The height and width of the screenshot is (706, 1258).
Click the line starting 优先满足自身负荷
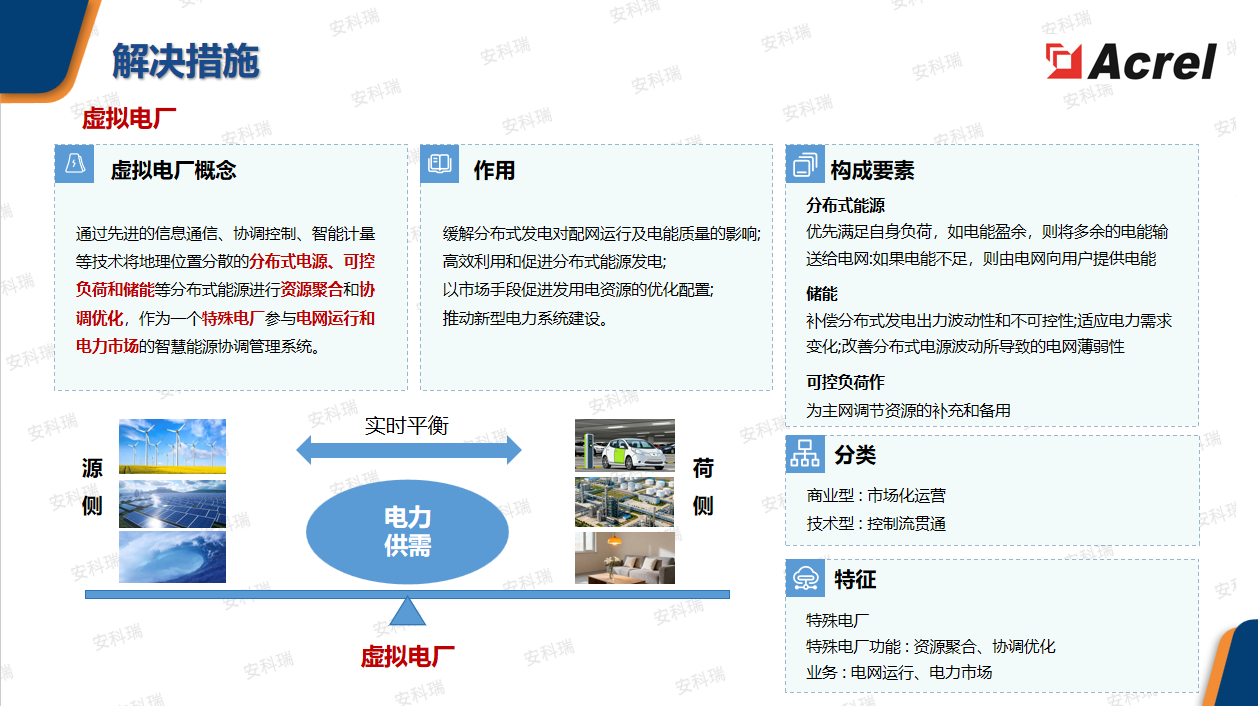click(987, 232)
